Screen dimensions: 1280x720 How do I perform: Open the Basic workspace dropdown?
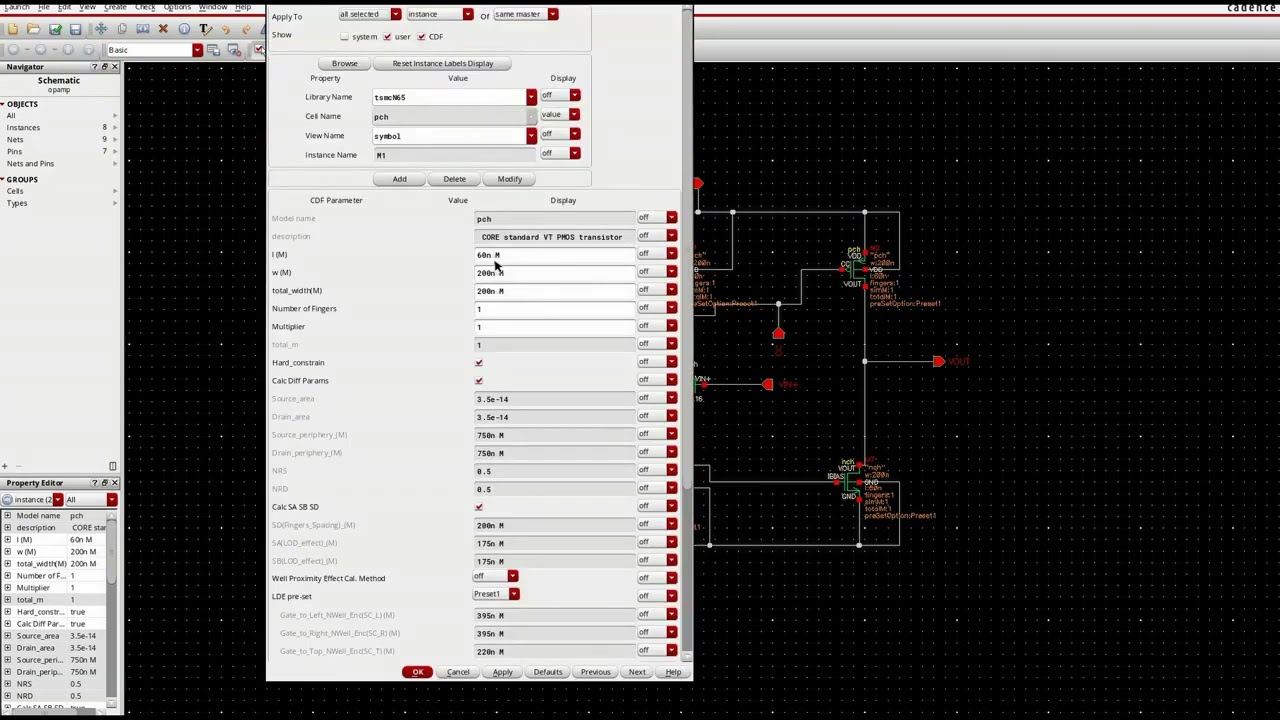[197, 50]
